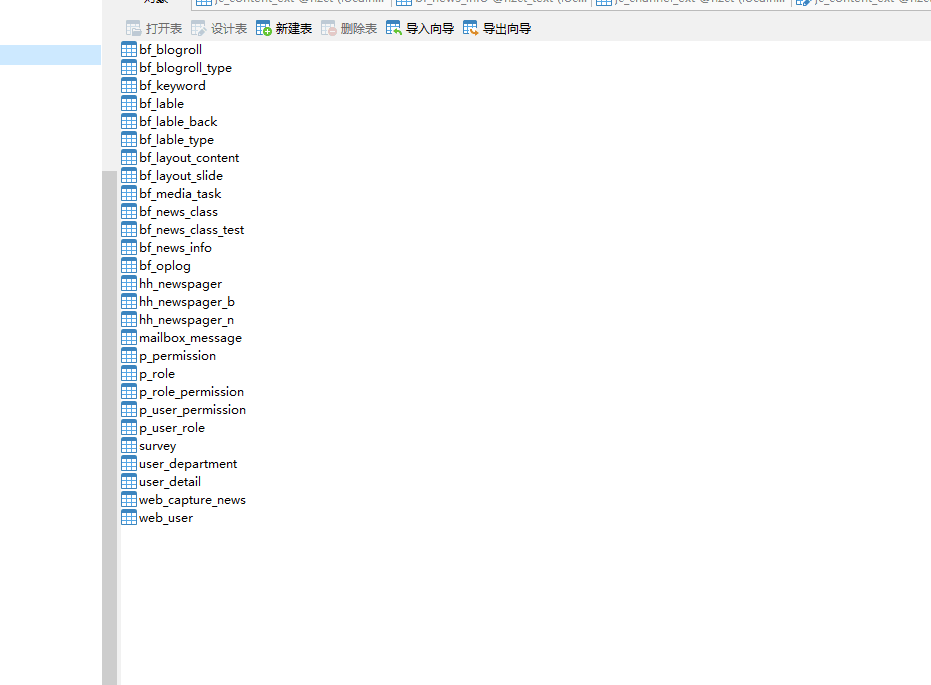Click the web_capture_news table name
This screenshot has height=685, width=931.
[x=192, y=500]
